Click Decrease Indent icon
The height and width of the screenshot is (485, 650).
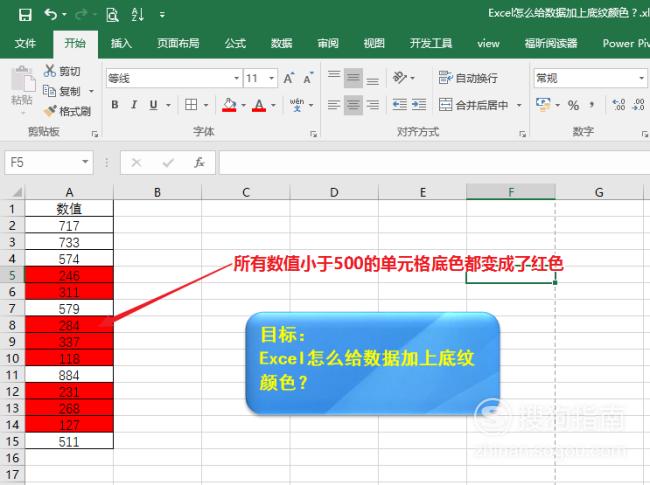pos(400,105)
